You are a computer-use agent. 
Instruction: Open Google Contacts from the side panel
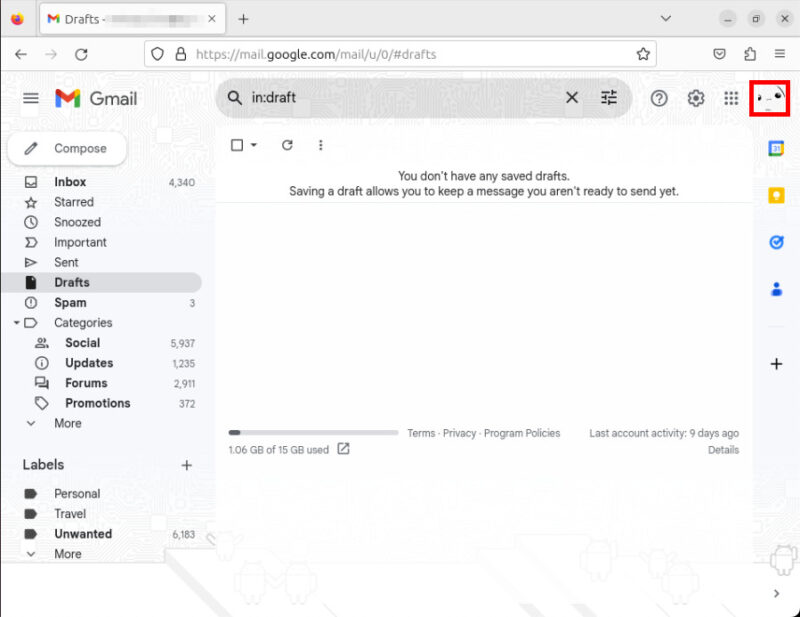click(x=777, y=288)
